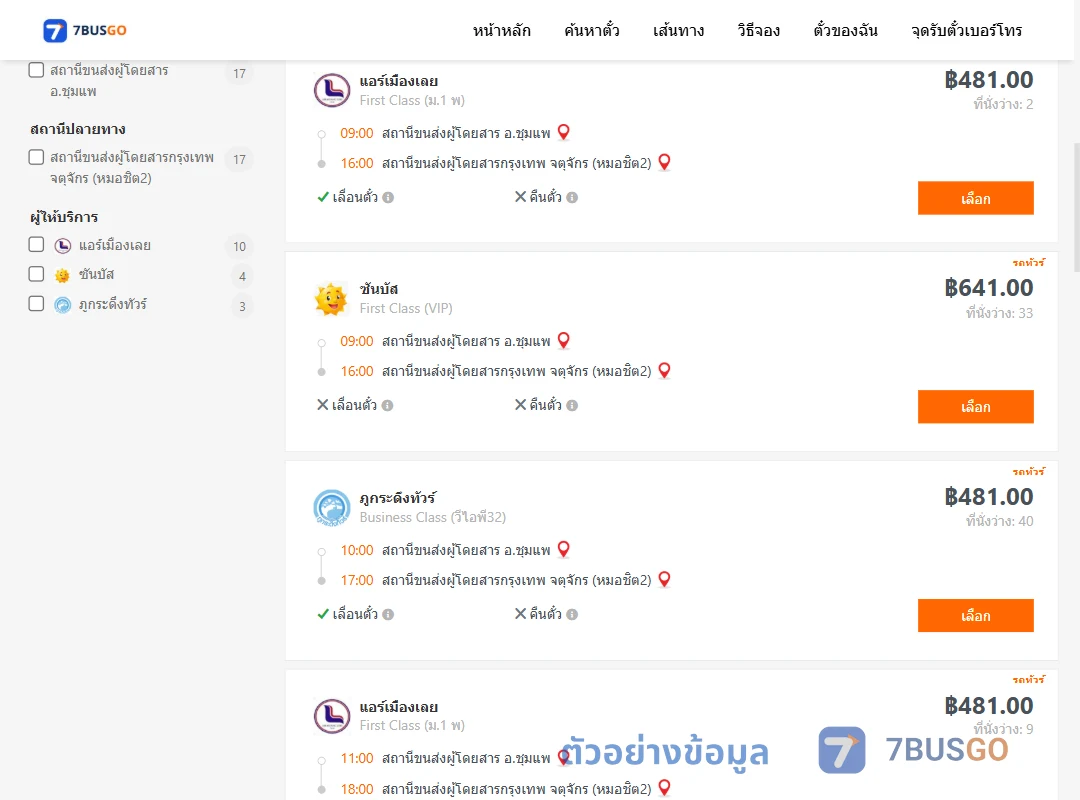This screenshot has height=800, width=1080.
Task: Show เลื่อนตั๋ว info icon on แอร์เมืองเลย 09:00 card
Action: 388,198
